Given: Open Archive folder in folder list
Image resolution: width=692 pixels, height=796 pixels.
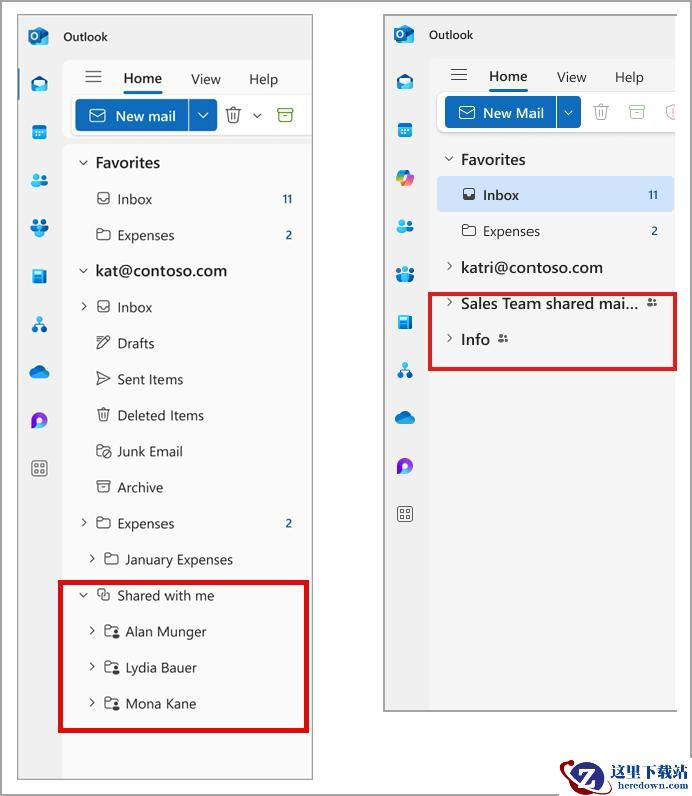Looking at the screenshot, I should click(x=187, y=487).
